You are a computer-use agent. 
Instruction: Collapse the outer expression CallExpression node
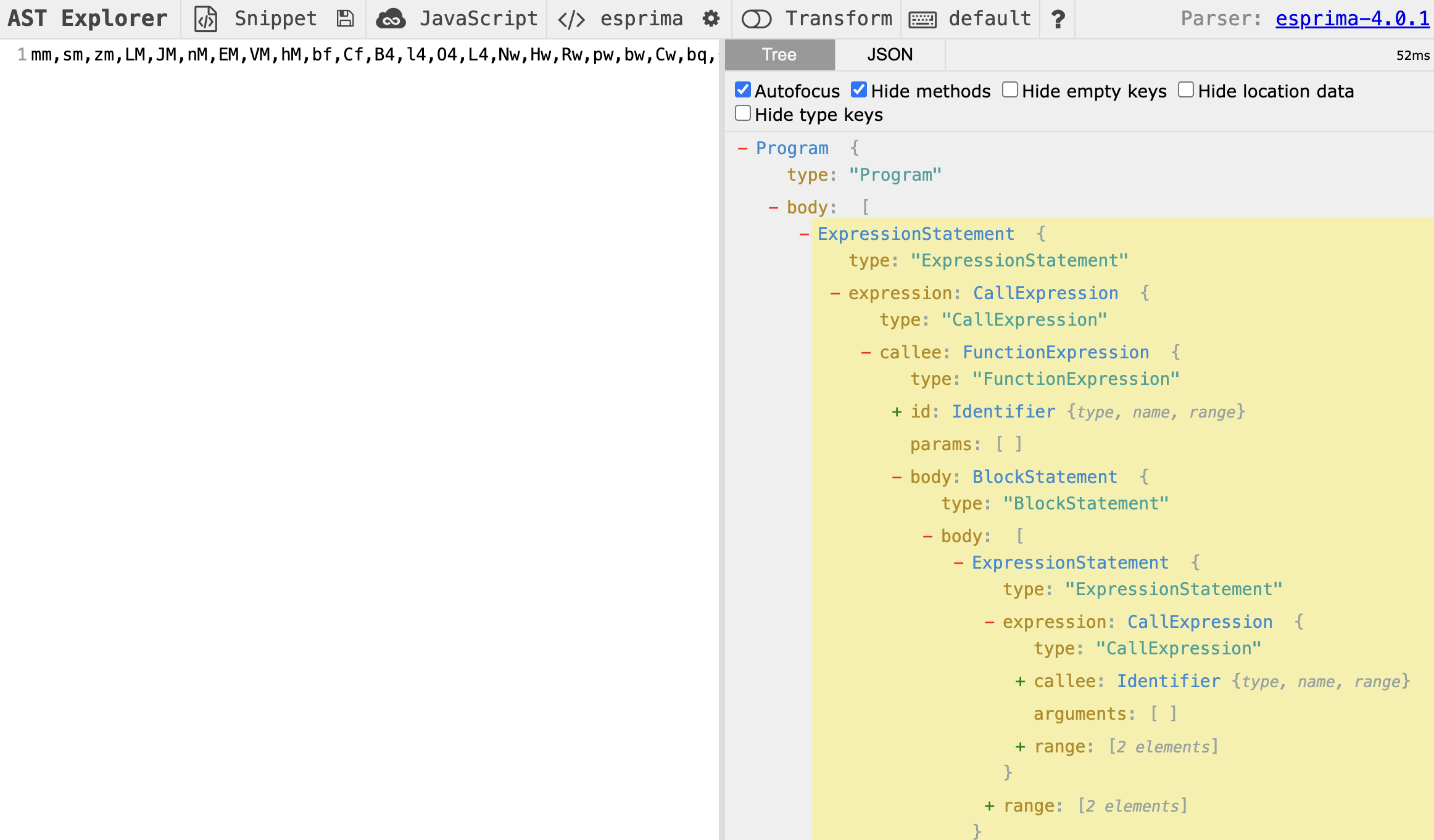[x=835, y=294]
